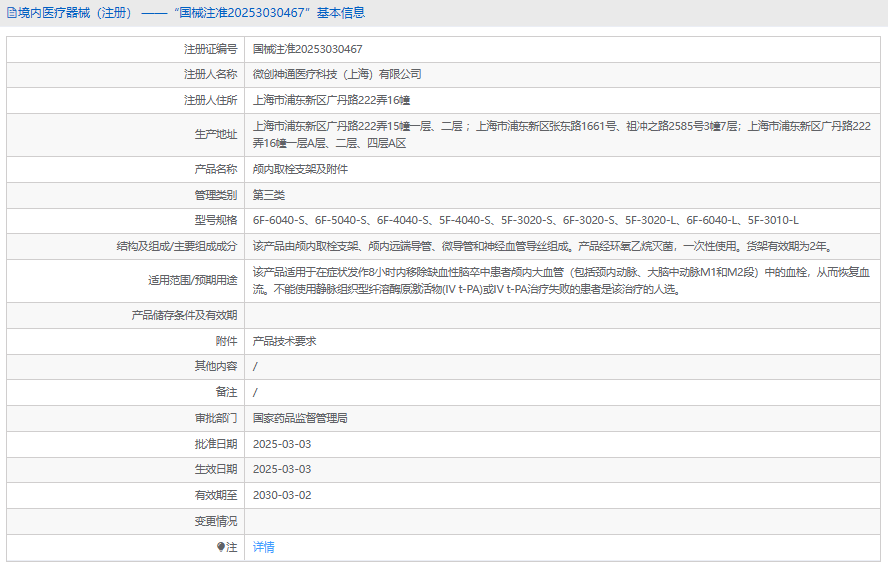Click the registrant address 广丹路222弄16幢 value
The height and width of the screenshot is (570, 888).
[332, 100]
